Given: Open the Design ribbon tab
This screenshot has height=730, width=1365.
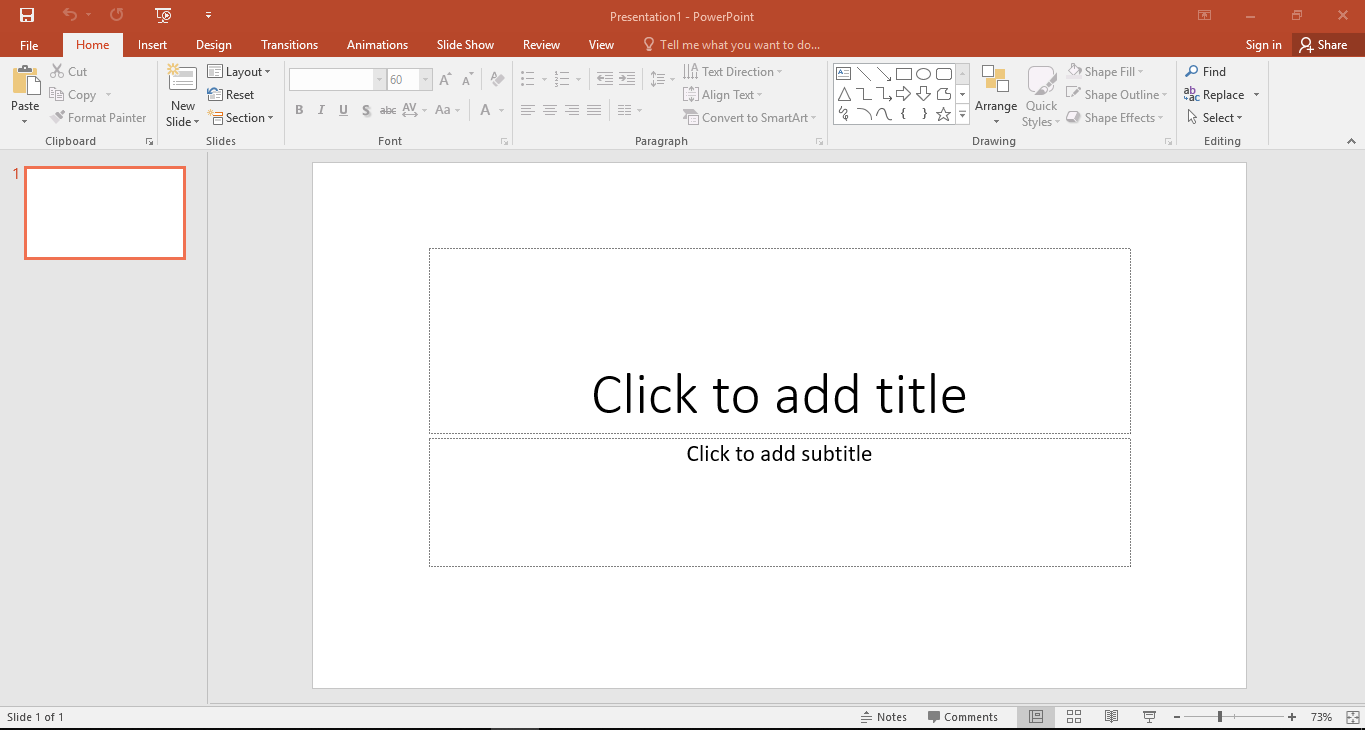Looking at the screenshot, I should [x=213, y=44].
